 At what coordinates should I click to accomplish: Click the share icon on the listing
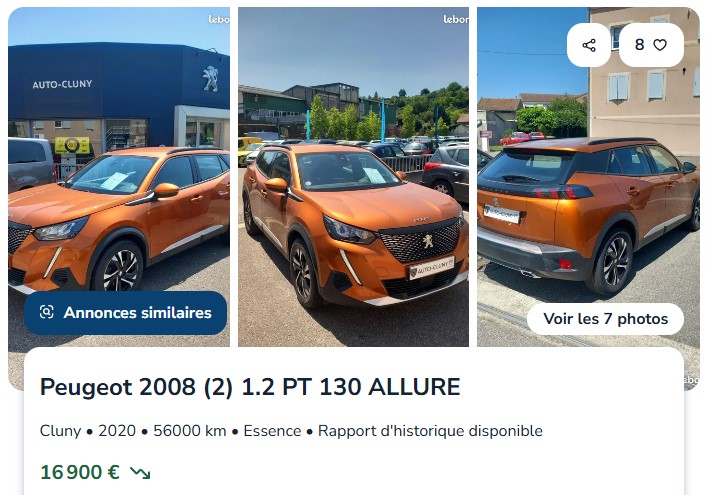coord(589,45)
